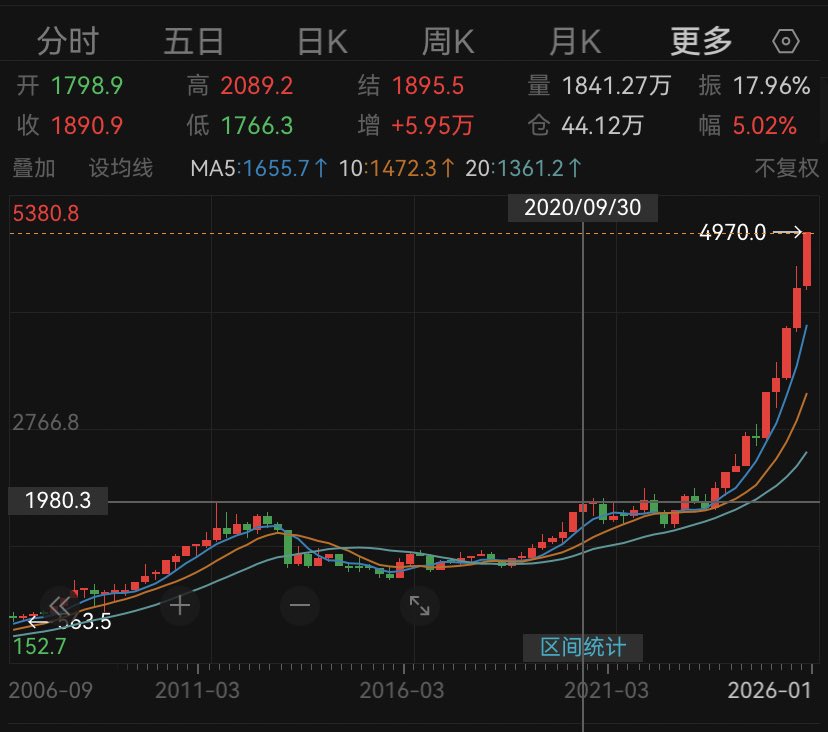Tap the 152.7 bottom axis label
The height and width of the screenshot is (732, 828).
point(40,646)
